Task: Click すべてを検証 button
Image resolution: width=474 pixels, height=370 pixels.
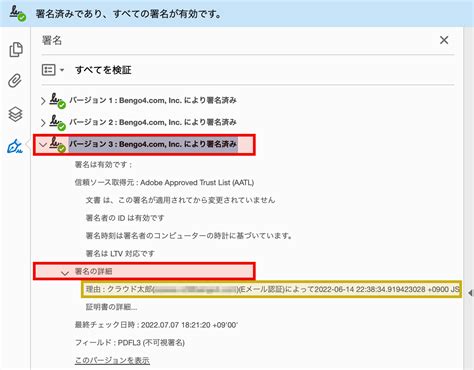Action: (x=103, y=70)
